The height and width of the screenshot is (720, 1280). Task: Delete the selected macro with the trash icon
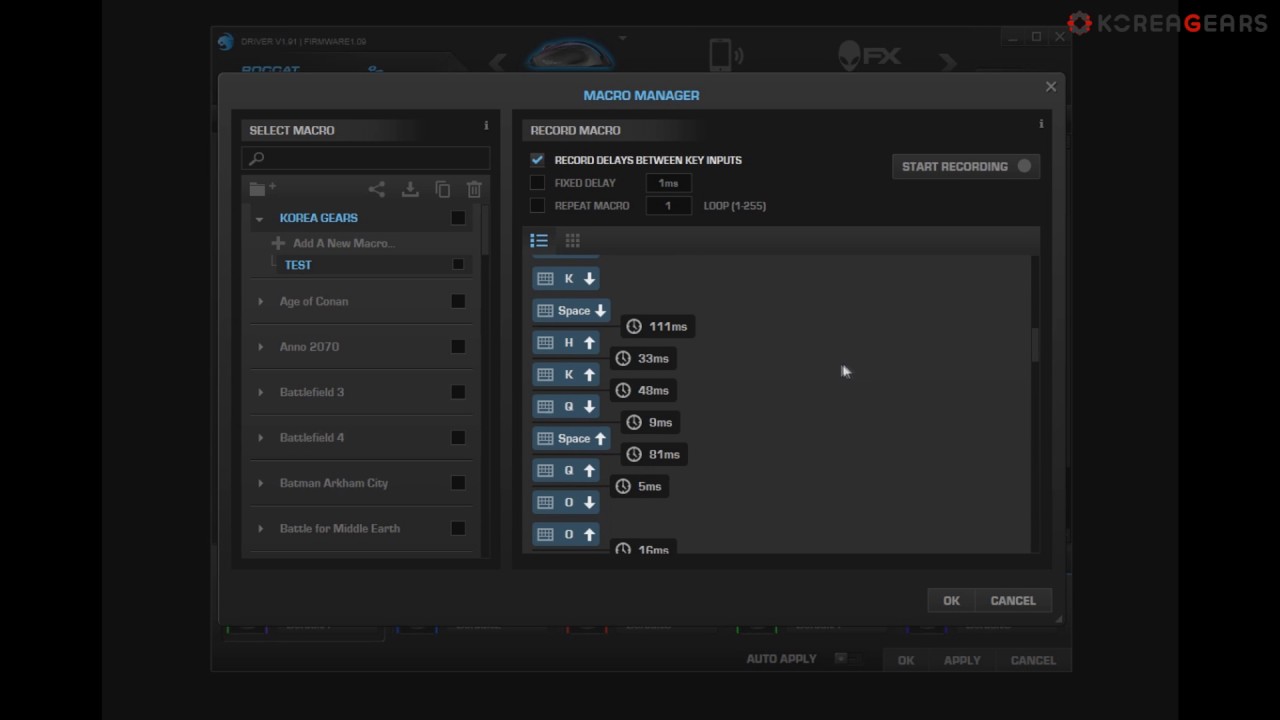pos(474,189)
